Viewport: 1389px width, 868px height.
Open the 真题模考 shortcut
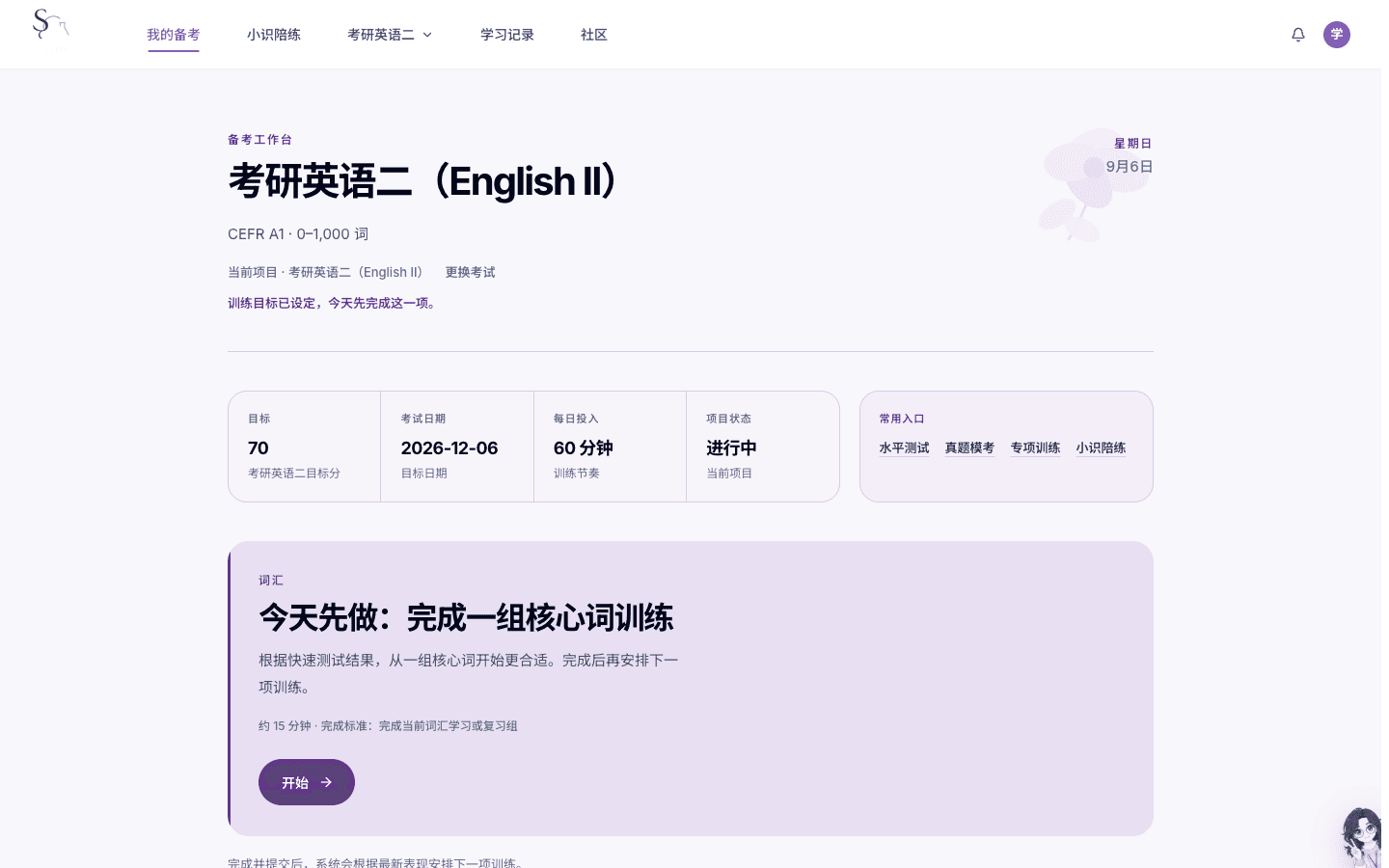click(x=969, y=448)
